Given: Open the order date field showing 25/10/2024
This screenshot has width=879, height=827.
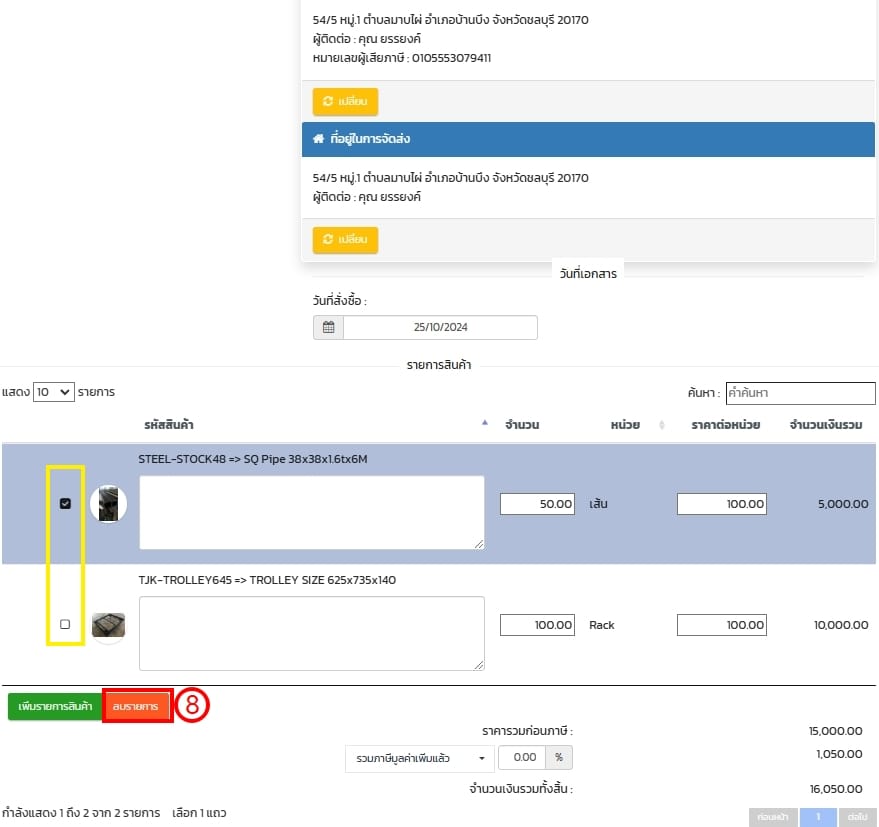Looking at the screenshot, I should click(x=440, y=328).
